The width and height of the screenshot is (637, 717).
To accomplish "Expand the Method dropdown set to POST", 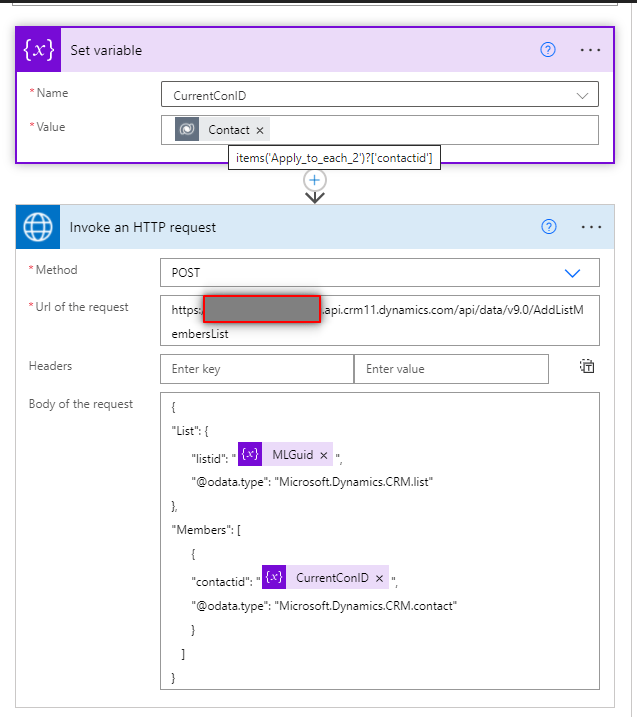I will coord(572,273).
